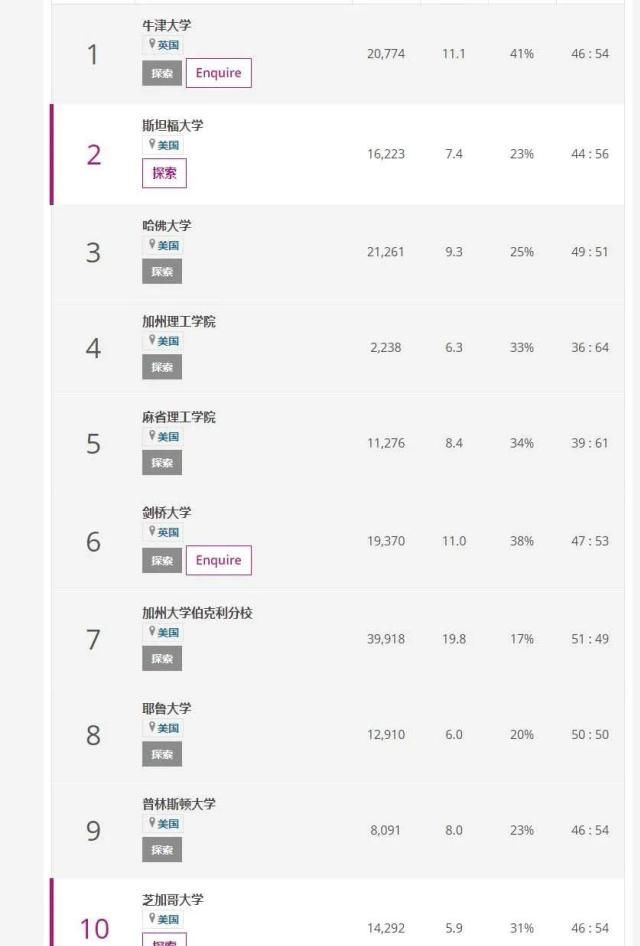640x946 pixels.
Task: Visit the 哈佛大学 university page
Action: coord(166,225)
